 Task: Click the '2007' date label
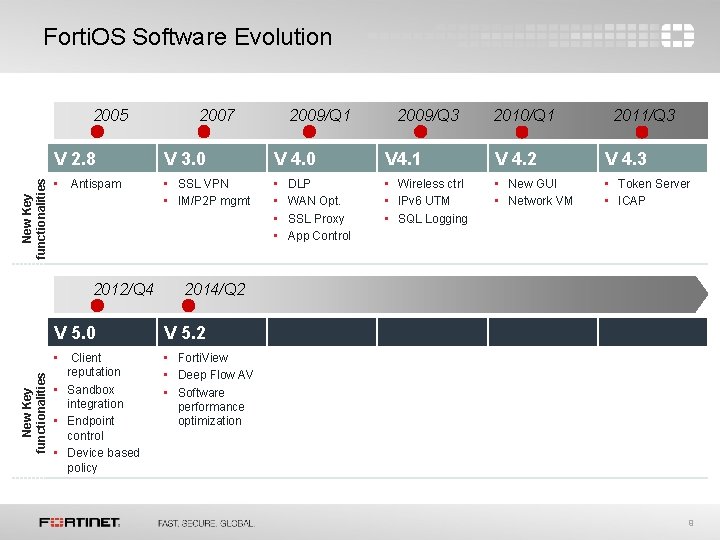217,115
